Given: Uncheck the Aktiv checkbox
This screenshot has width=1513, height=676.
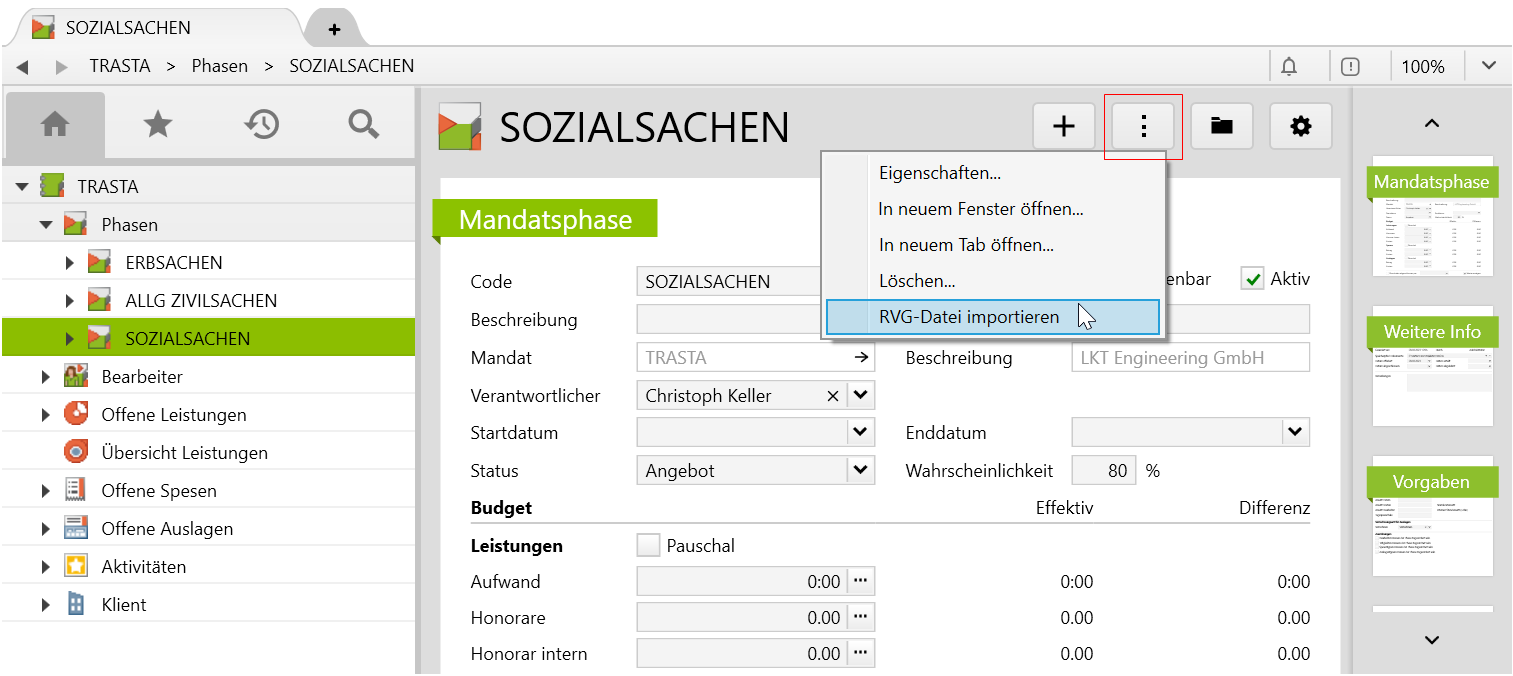Looking at the screenshot, I should [x=1252, y=279].
